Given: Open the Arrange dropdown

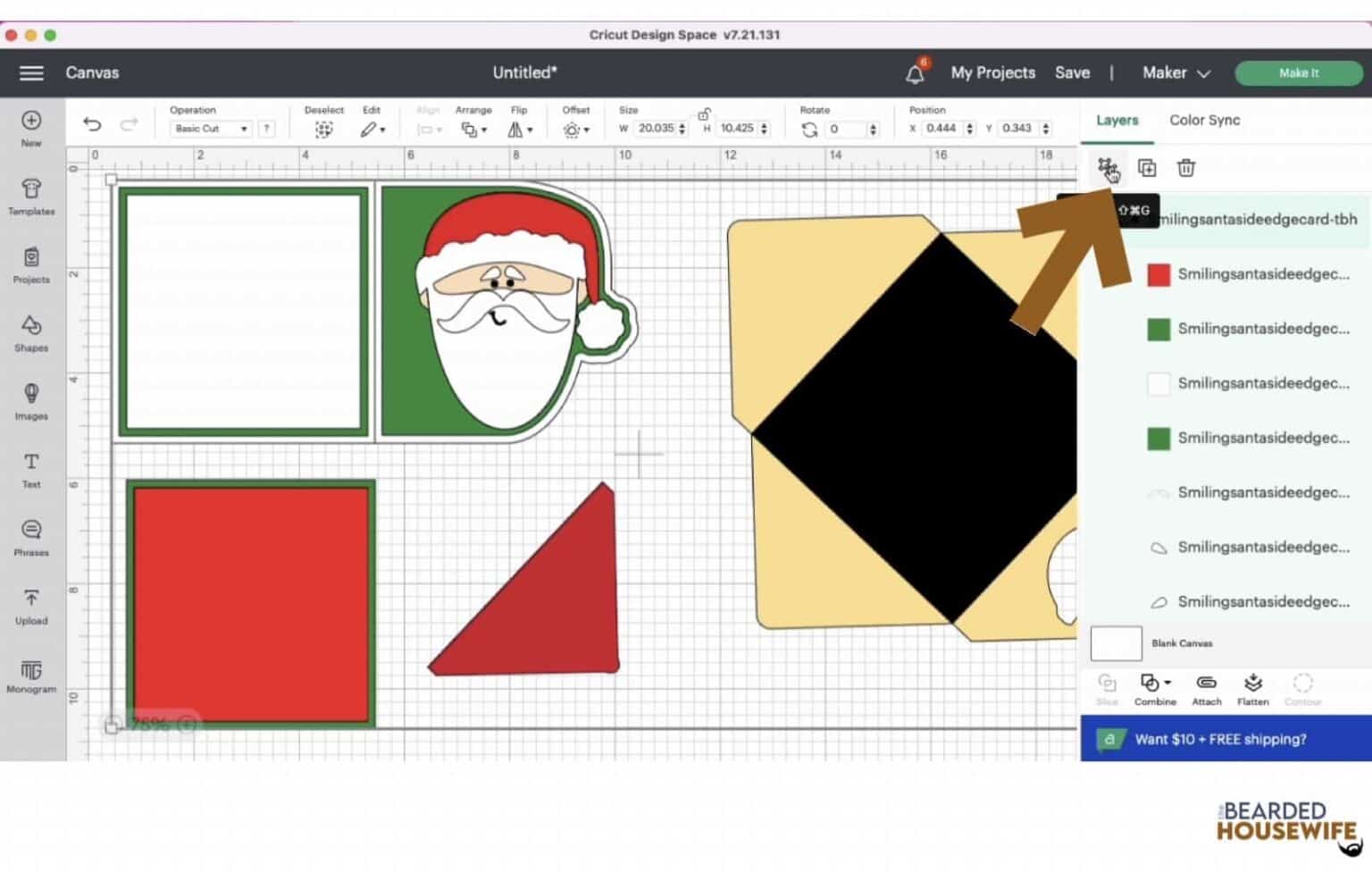Looking at the screenshot, I should pos(474,128).
